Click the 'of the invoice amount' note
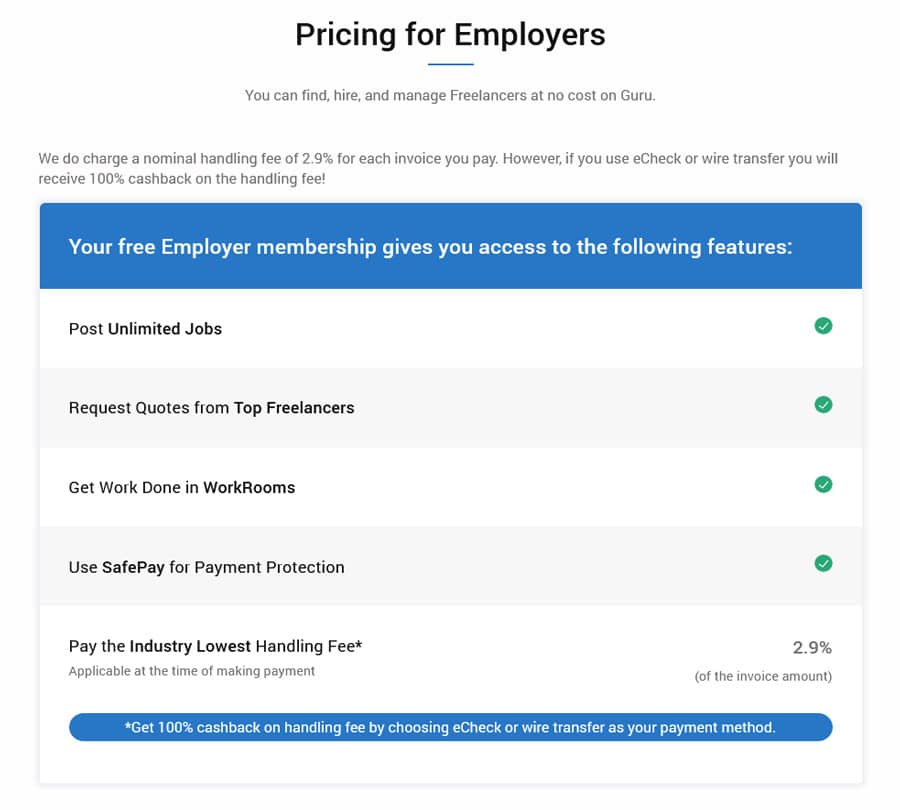 click(763, 676)
